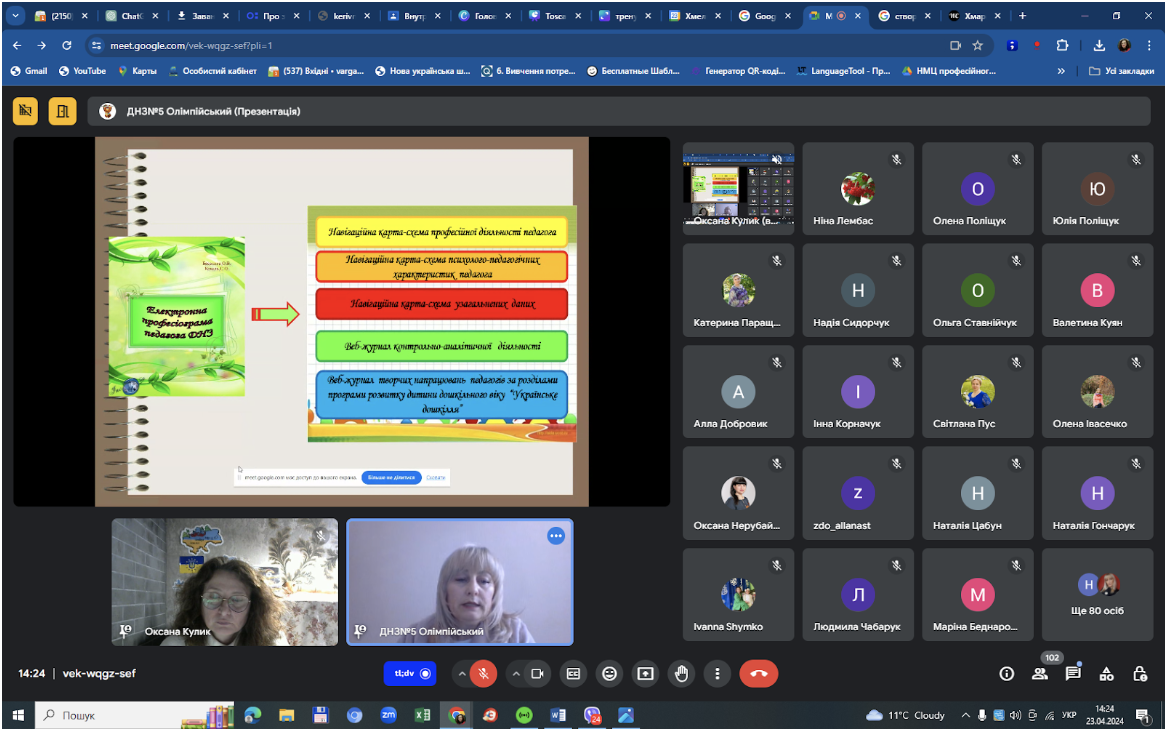Turn on captions
This screenshot has width=1168, height=732.
click(573, 674)
